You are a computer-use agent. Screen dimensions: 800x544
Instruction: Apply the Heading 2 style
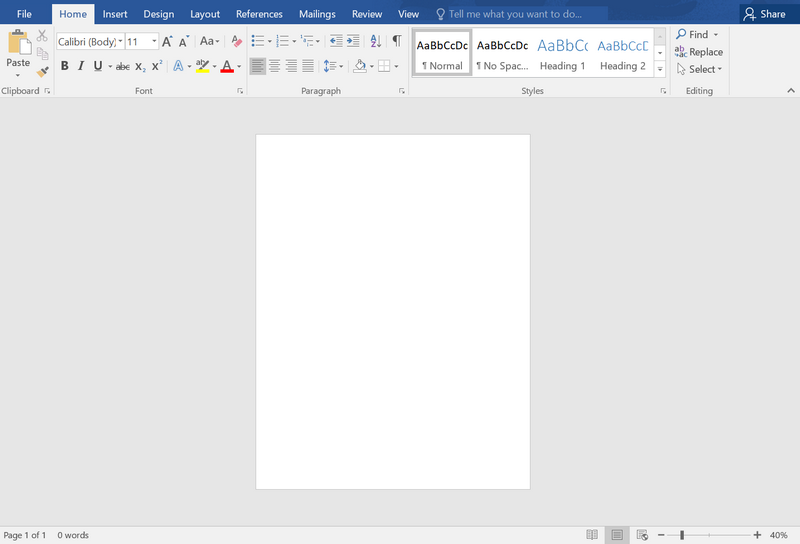623,53
